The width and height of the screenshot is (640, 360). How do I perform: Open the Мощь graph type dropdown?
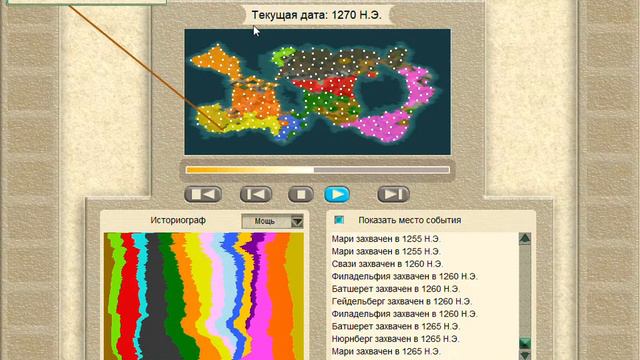[x=273, y=221]
